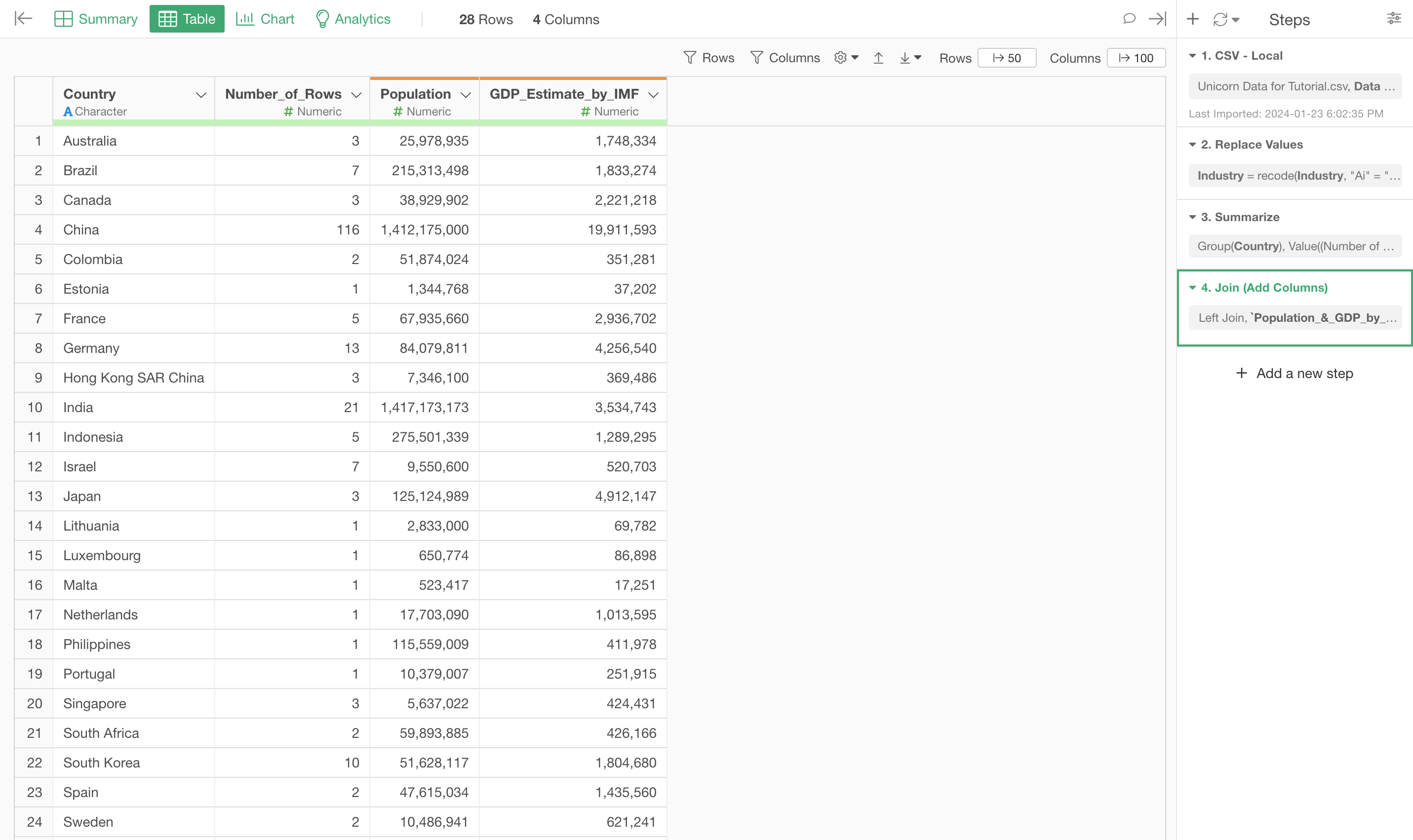
Task: Open the Steps panel settings sliders icon
Action: (1394, 19)
